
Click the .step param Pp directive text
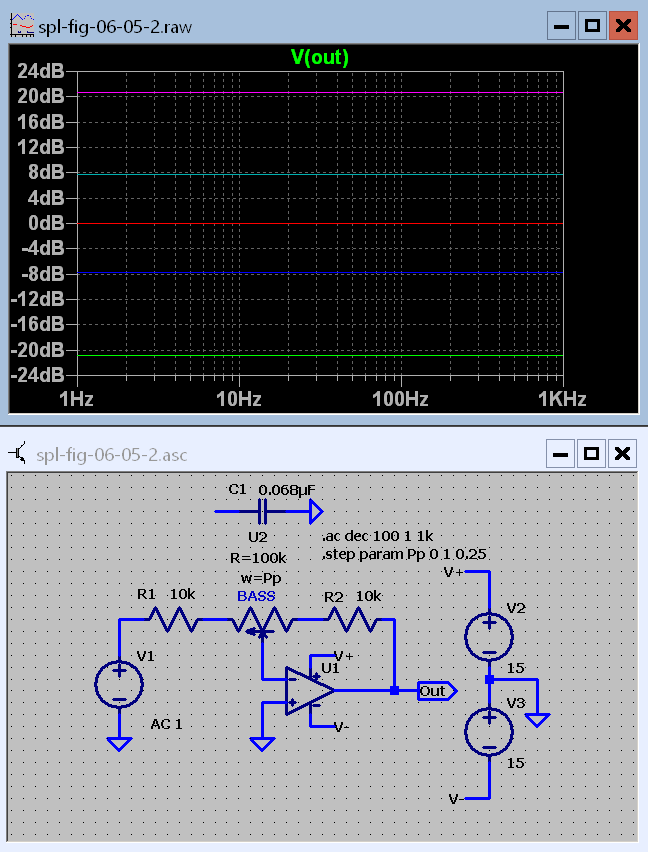pyautogui.click(x=391, y=553)
